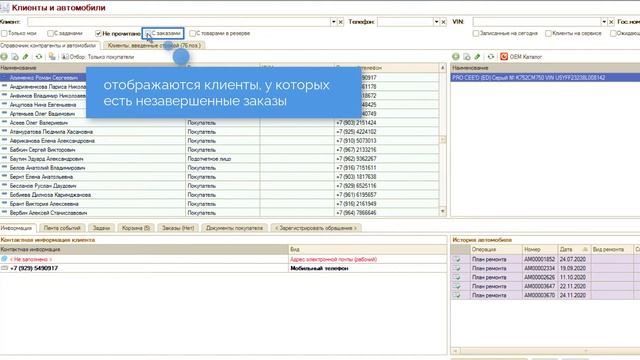This screenshot has height=360, width=640.
Task: Open the 'Заказы (Нет)' tab
Action: [x=178, y=228]
